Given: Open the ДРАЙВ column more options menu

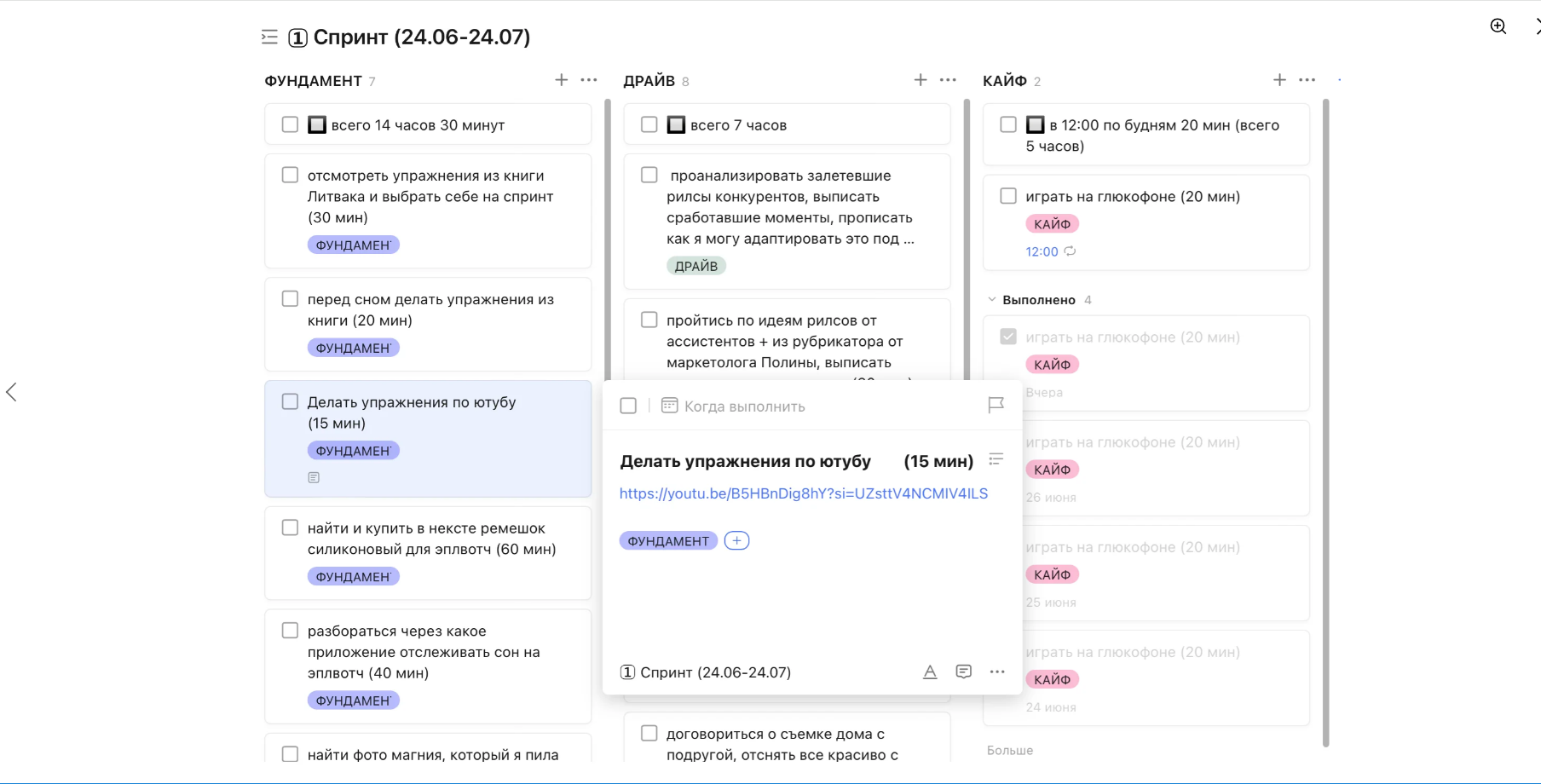Looking at the screenshot, I should tap(948, 80).
